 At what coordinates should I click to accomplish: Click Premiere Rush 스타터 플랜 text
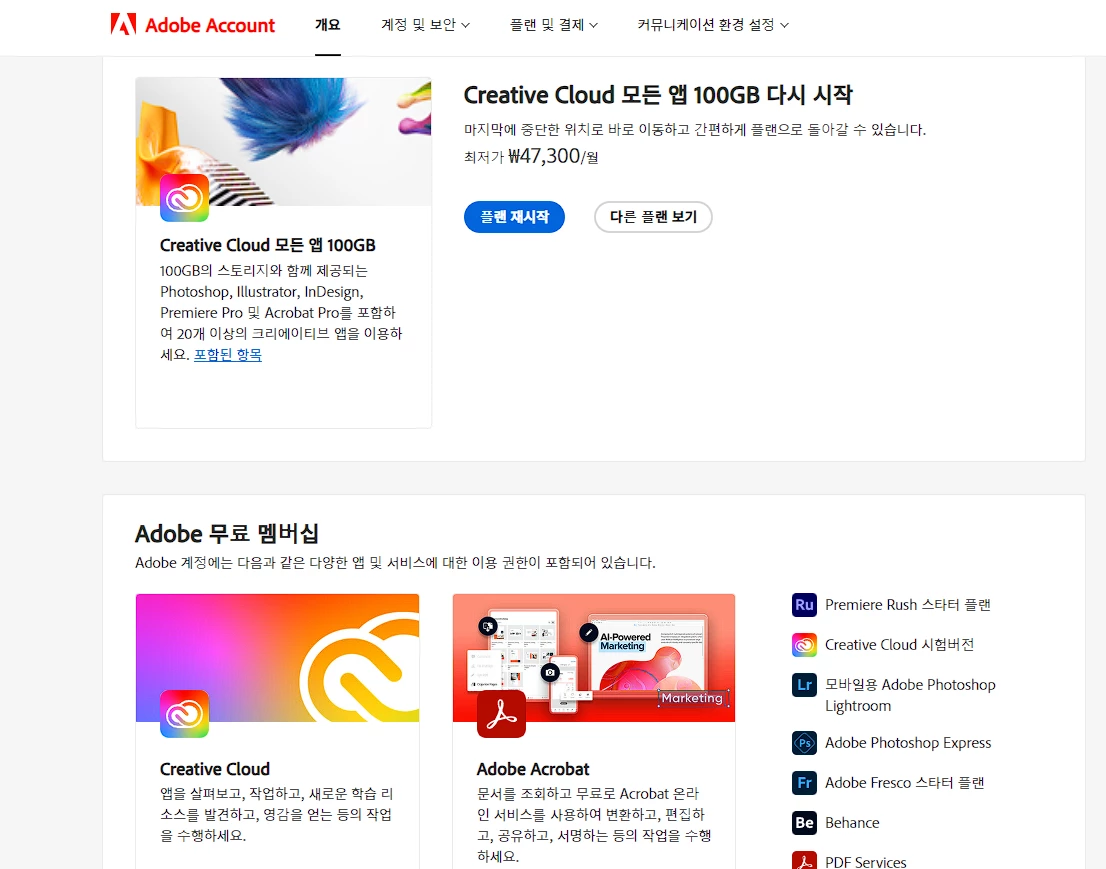pos(908,605)
